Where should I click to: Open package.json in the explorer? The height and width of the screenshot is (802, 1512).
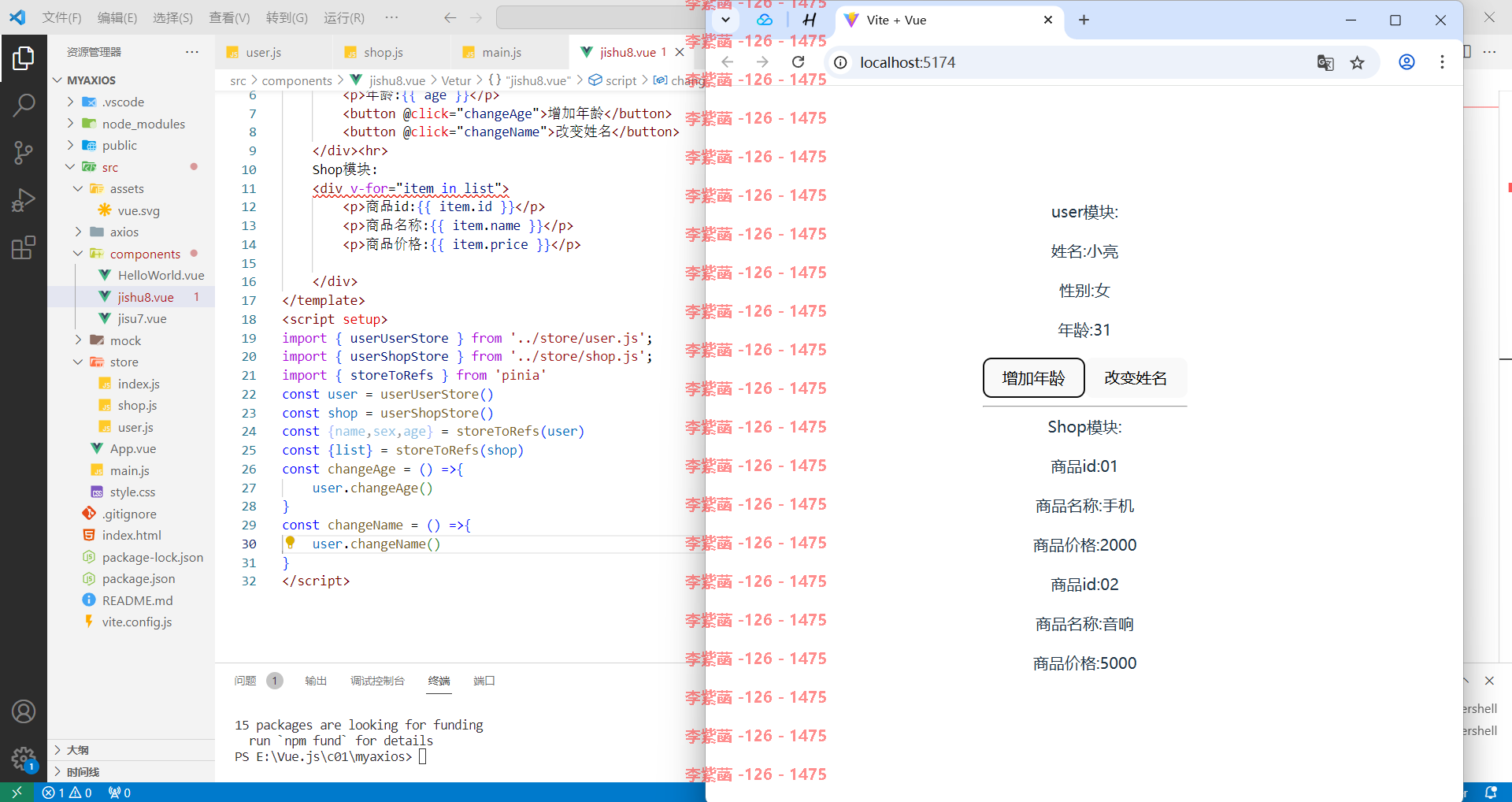coord(138,578)
